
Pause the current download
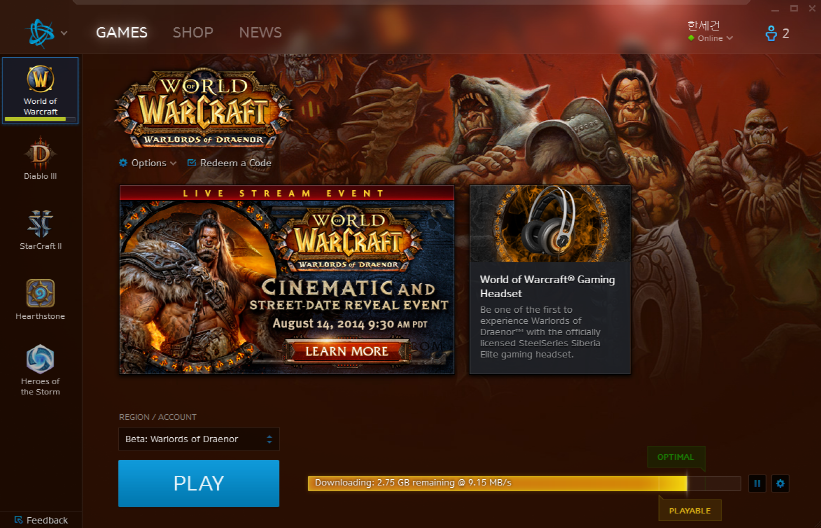coord(757,484)
